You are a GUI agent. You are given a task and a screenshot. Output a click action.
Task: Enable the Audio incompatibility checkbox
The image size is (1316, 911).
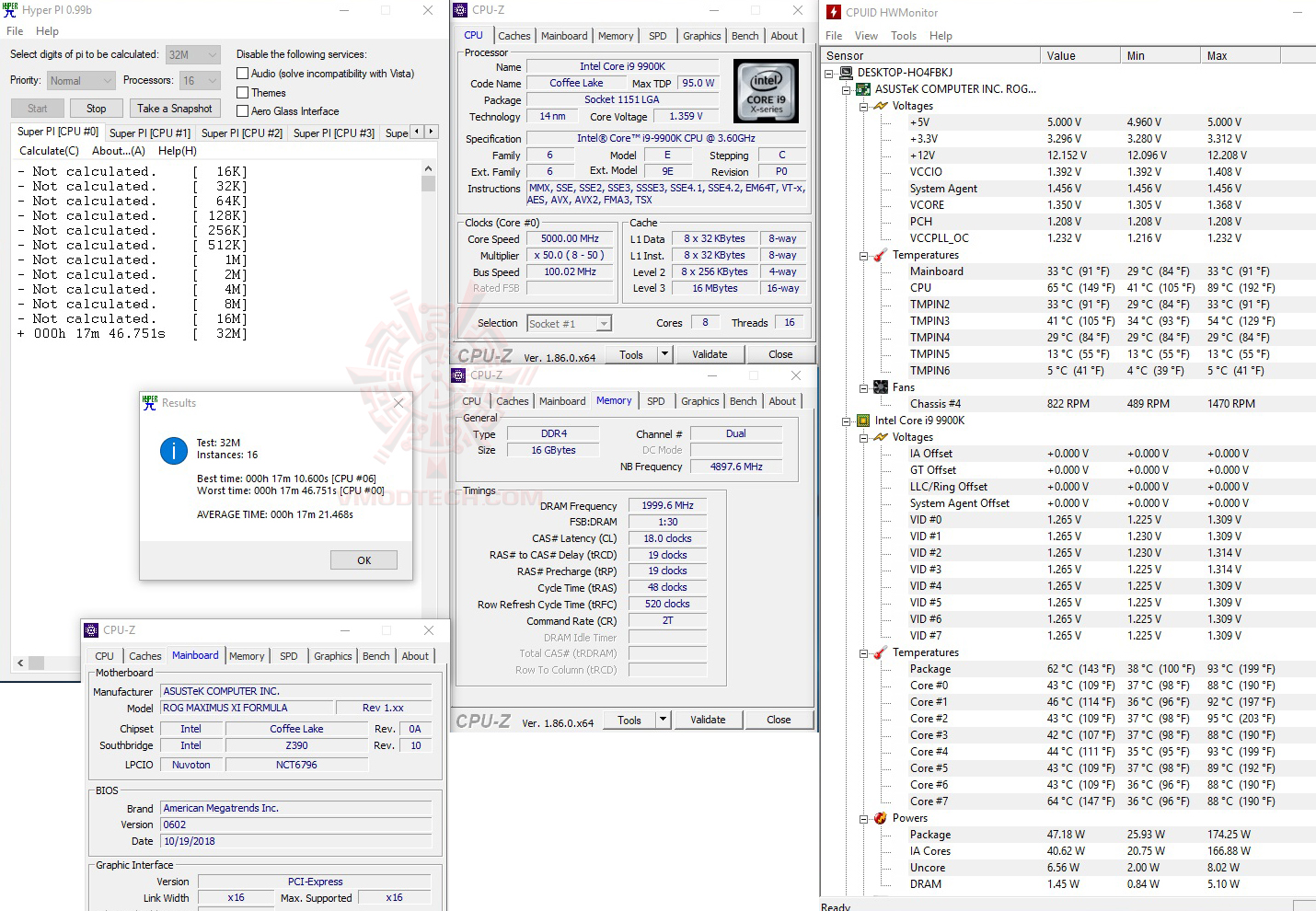[242, 73]
